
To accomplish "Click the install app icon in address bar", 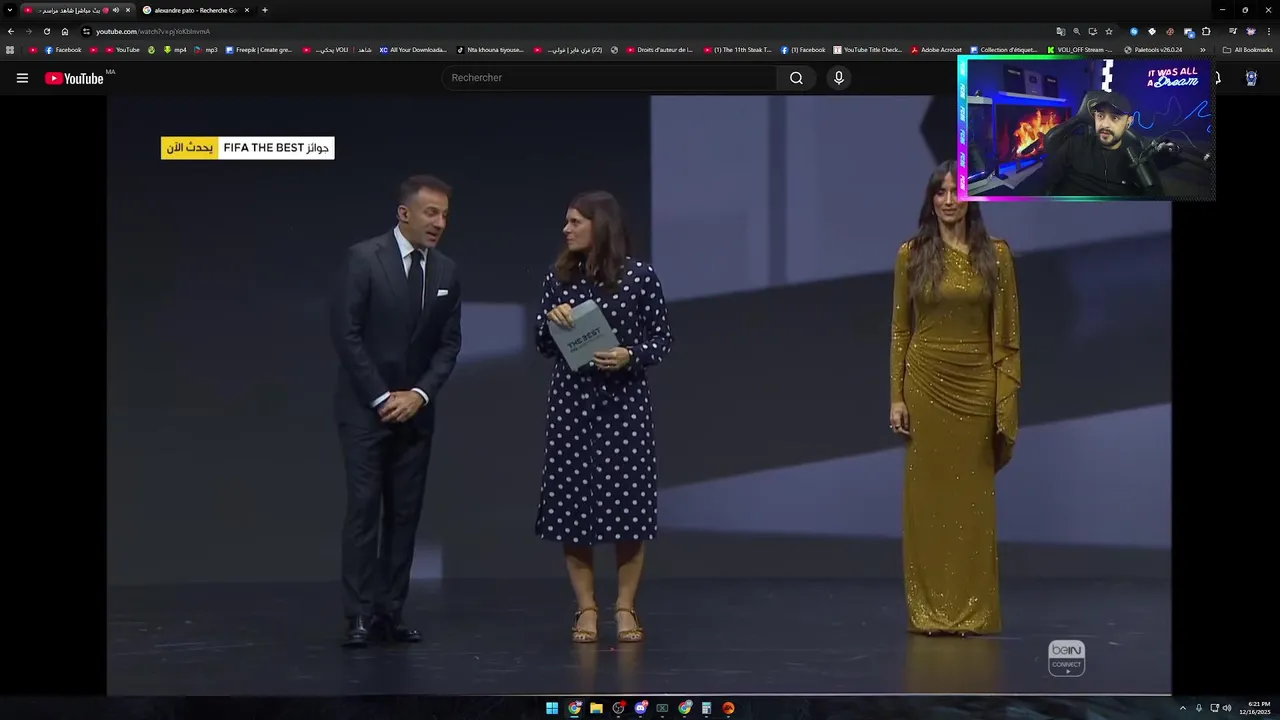I will [x=1093, y=31].
